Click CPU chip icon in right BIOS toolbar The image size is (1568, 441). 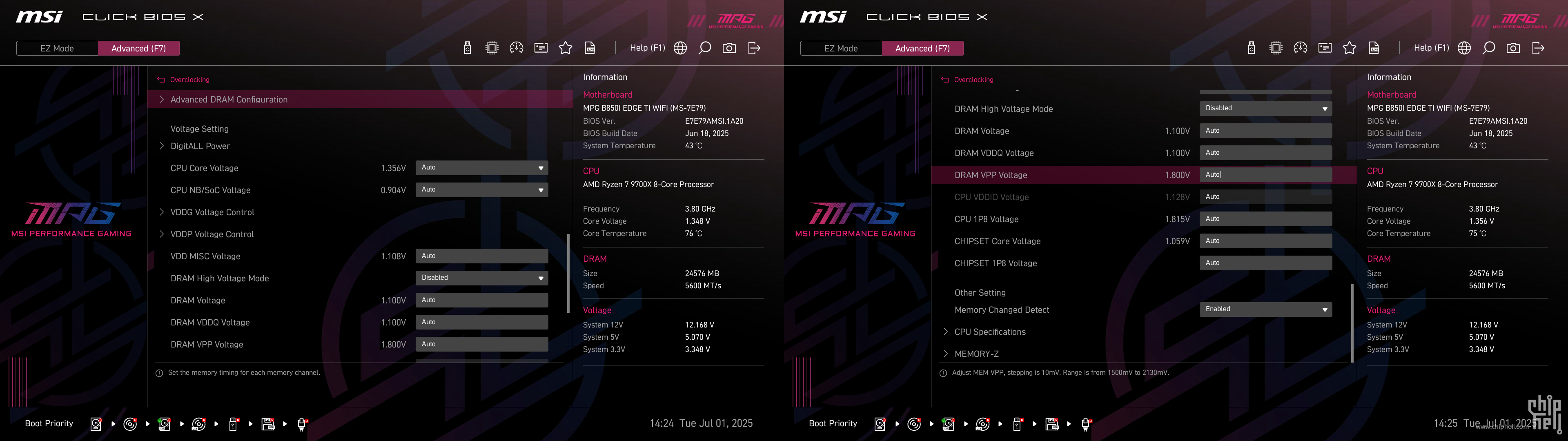[x=1276, y=48]
